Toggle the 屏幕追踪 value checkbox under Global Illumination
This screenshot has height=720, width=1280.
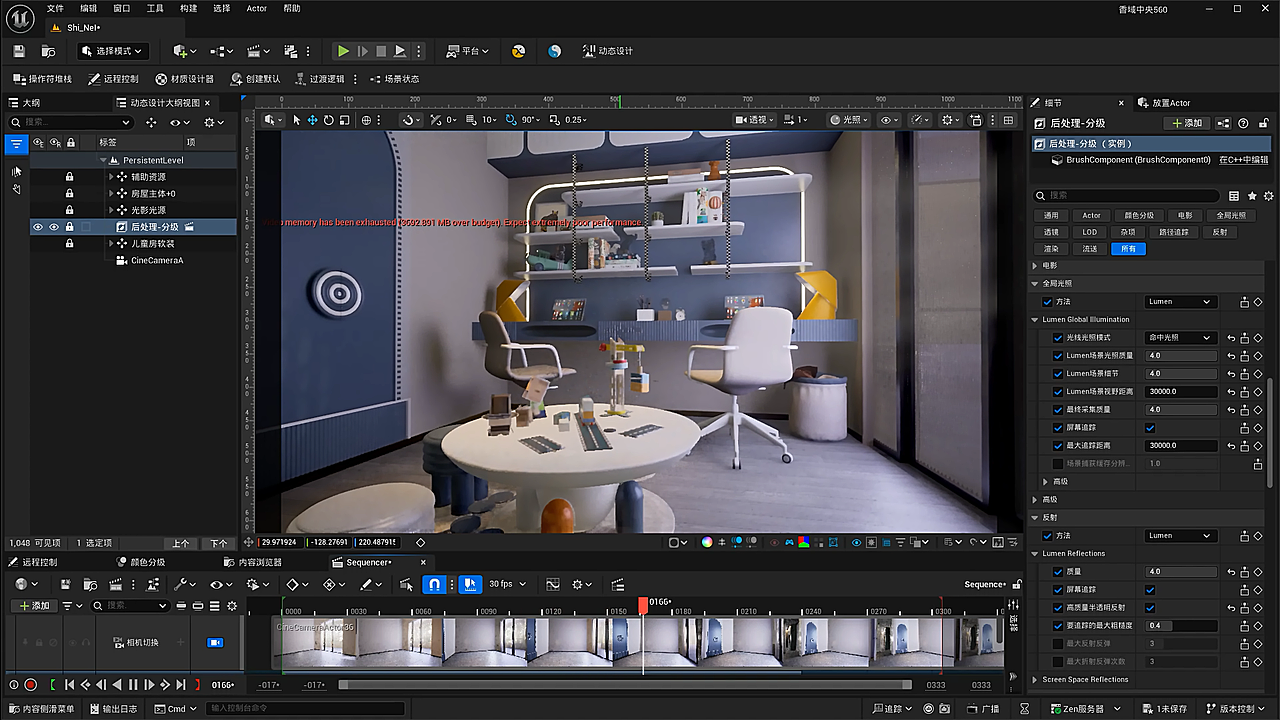pyautogui.click(x=1150, y=428)
